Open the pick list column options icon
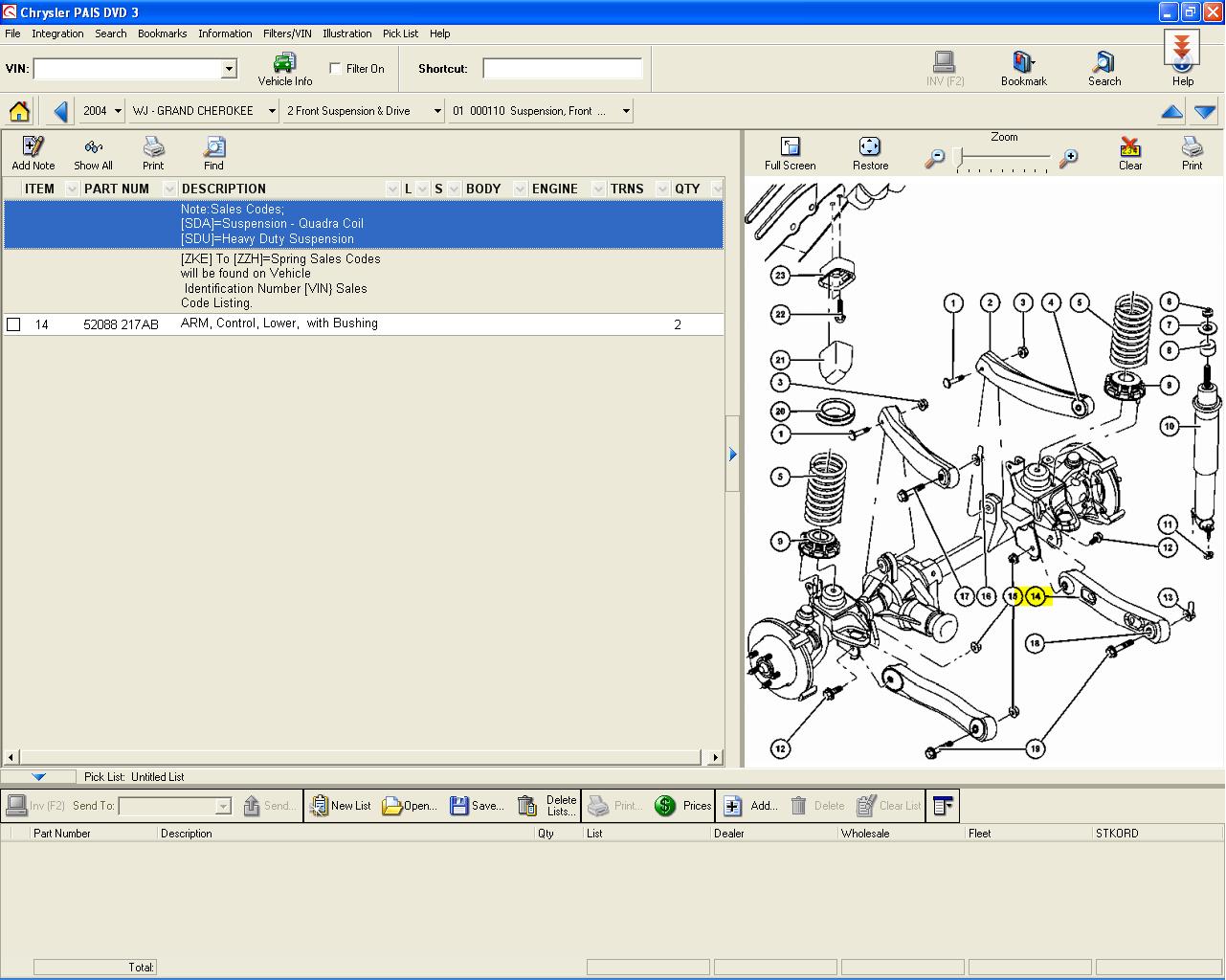This screenshot has height=980, width=1226. click(943, 806)
